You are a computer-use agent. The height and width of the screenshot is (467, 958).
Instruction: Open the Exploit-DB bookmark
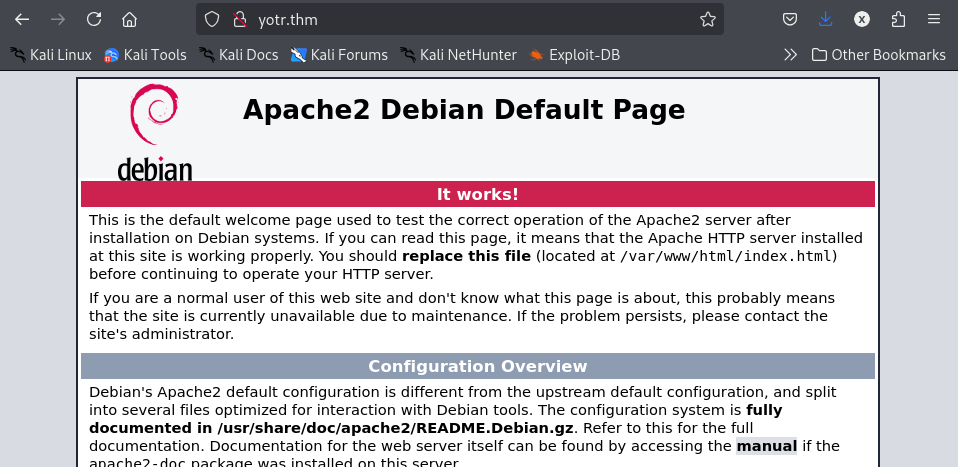coord(574,55)
